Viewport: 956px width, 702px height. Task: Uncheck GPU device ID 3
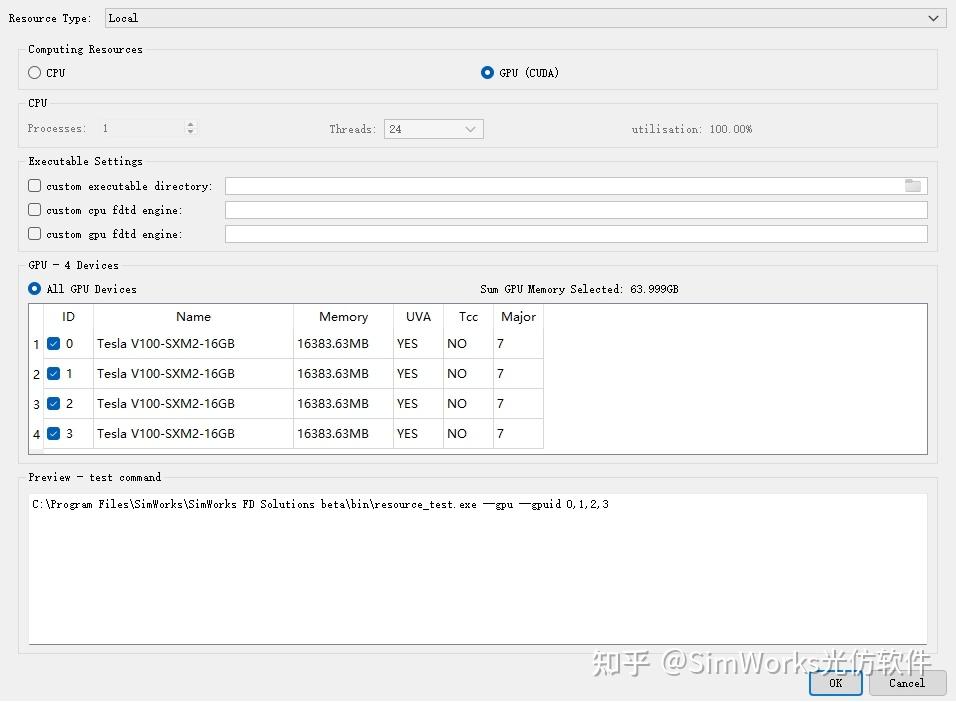coord(54,433)
